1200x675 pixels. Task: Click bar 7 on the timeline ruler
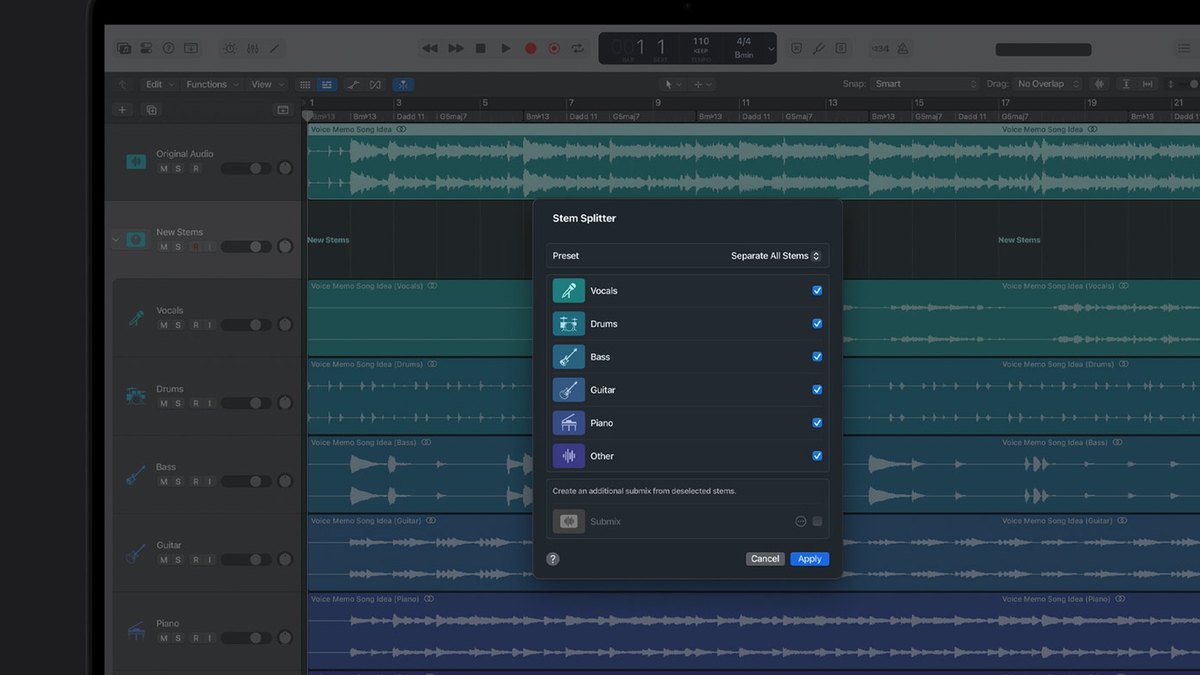click(x=571, y=103)
